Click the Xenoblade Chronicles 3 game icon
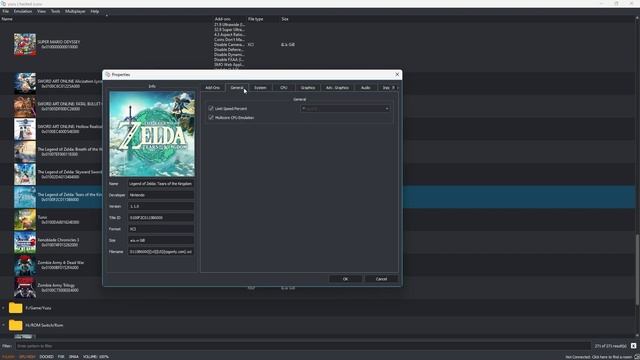This screenshot has height=360, width=640. [25, 242]
